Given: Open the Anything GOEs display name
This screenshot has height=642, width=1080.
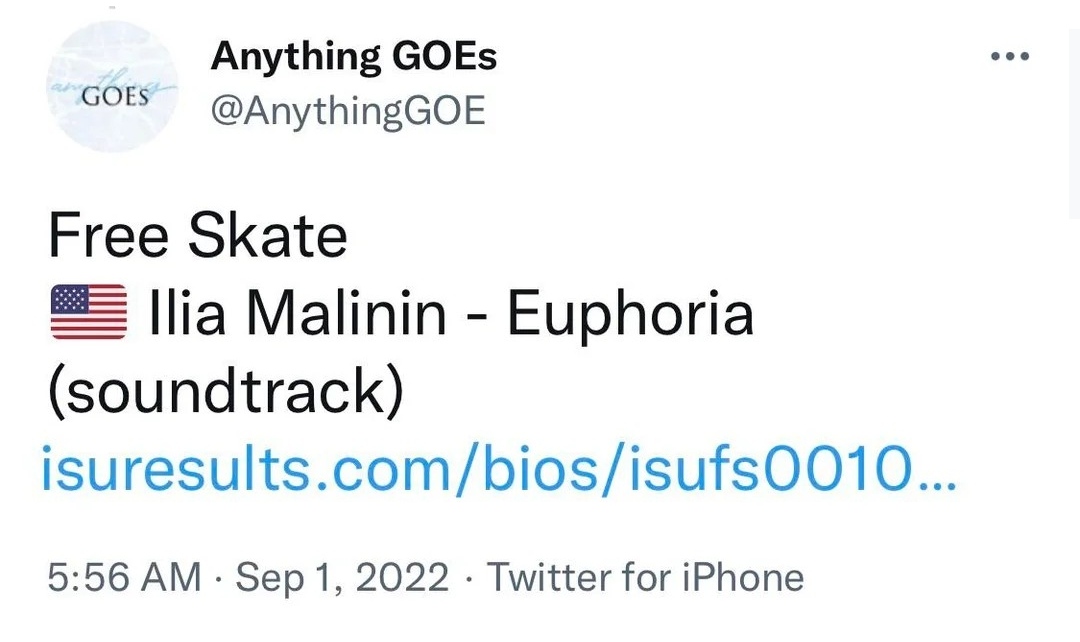Looking at the screenshot, I should click(353, 57).
